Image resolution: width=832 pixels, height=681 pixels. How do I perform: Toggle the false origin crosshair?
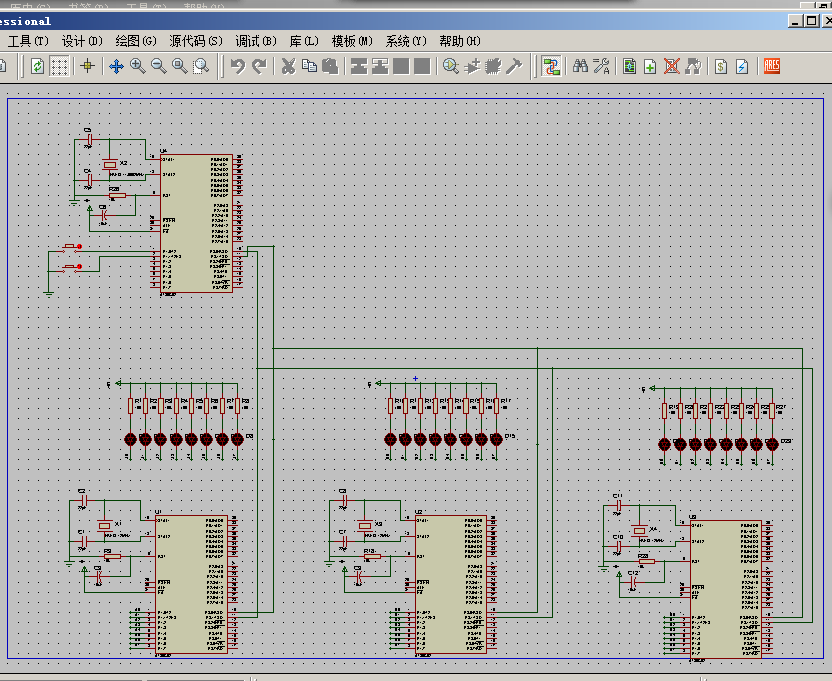88,66
